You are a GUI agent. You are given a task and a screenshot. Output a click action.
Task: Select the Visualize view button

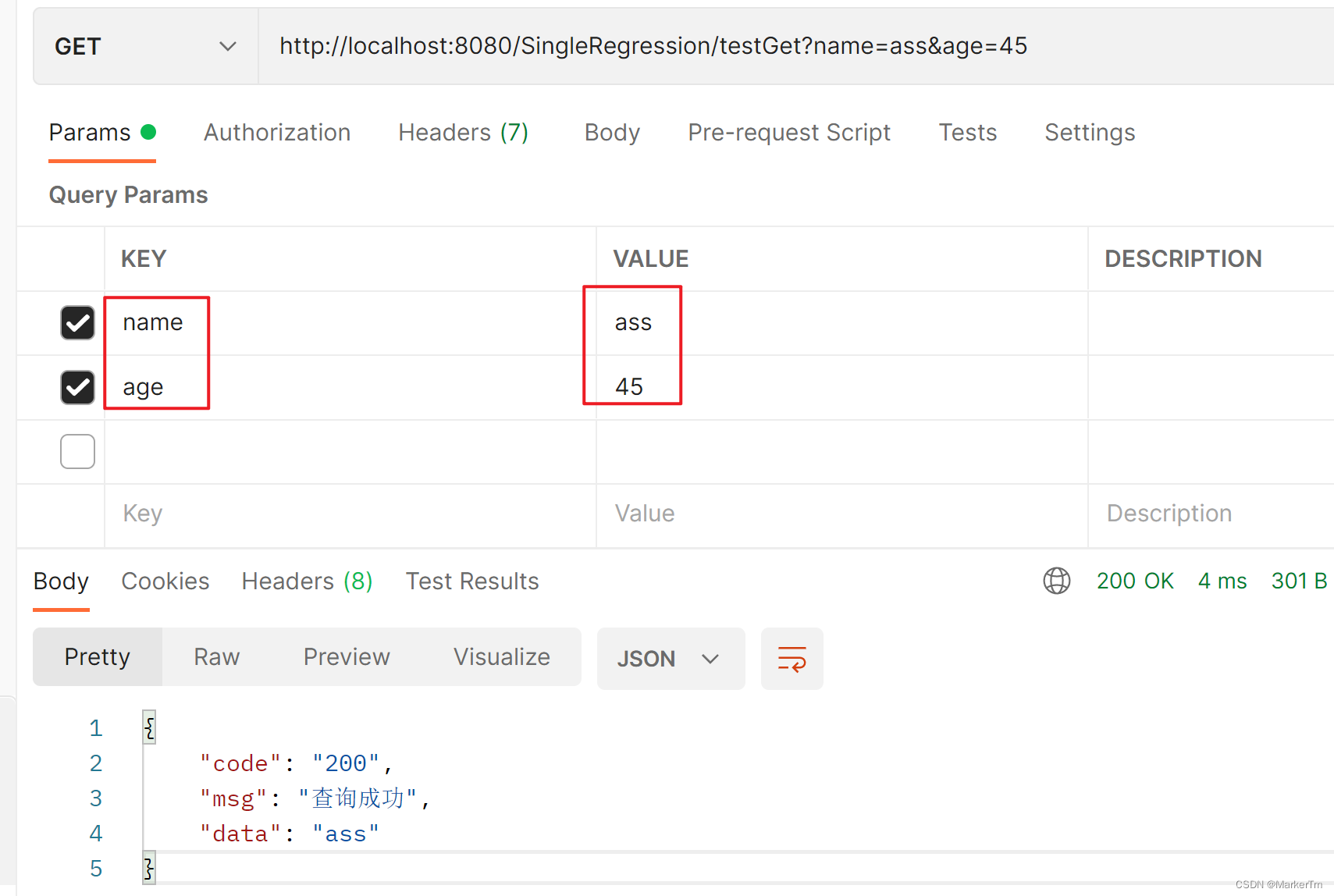[x=502, y=657]
